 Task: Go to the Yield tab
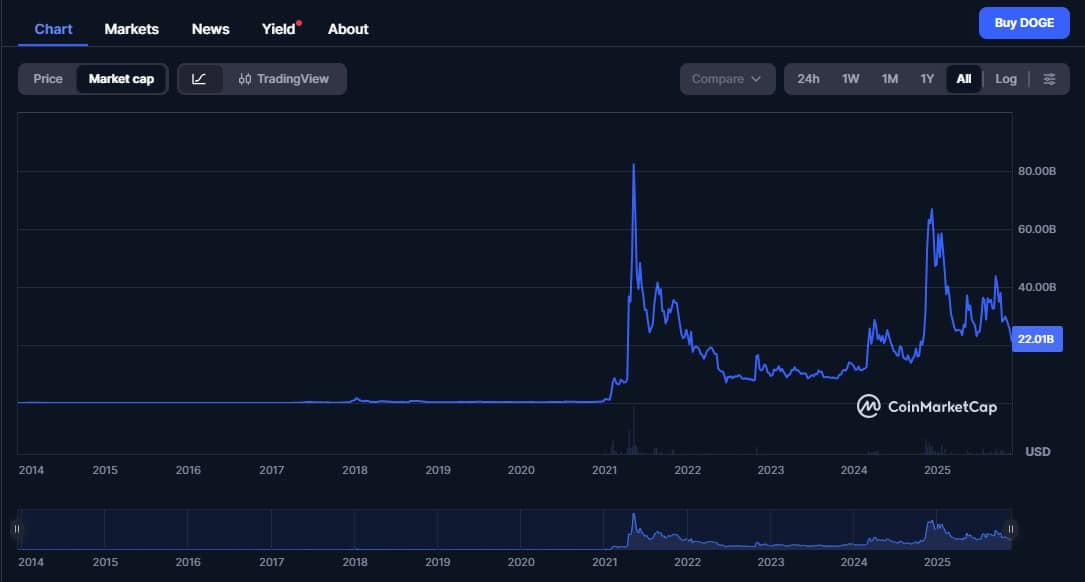[x=278, y=29]
